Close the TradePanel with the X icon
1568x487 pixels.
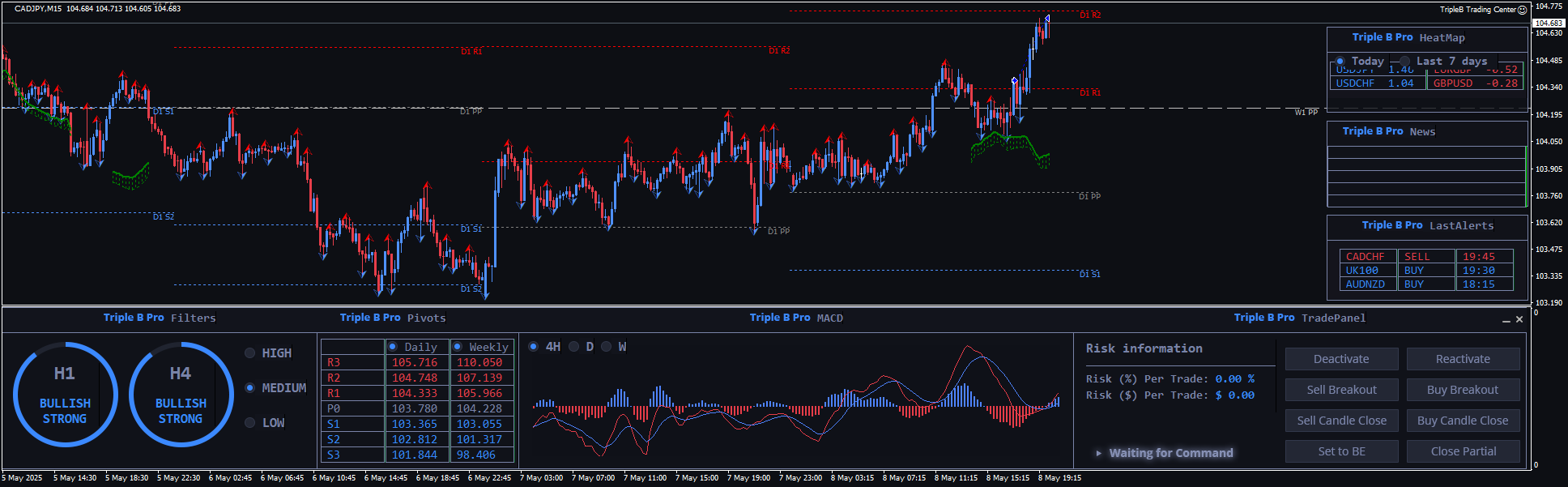point(1519,319)
